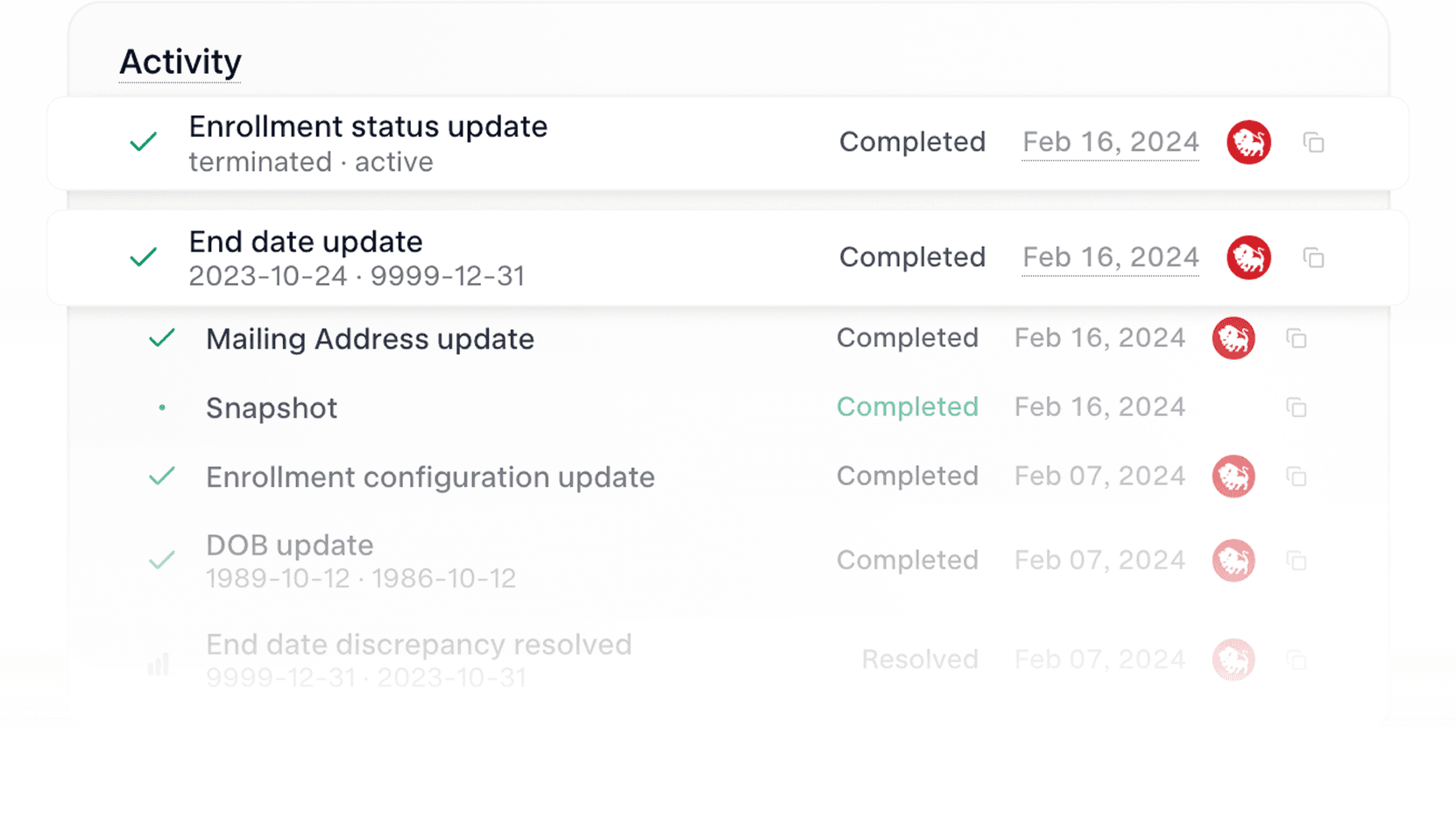Copy the Enrollment status update entry

[x=1313, y=143]
